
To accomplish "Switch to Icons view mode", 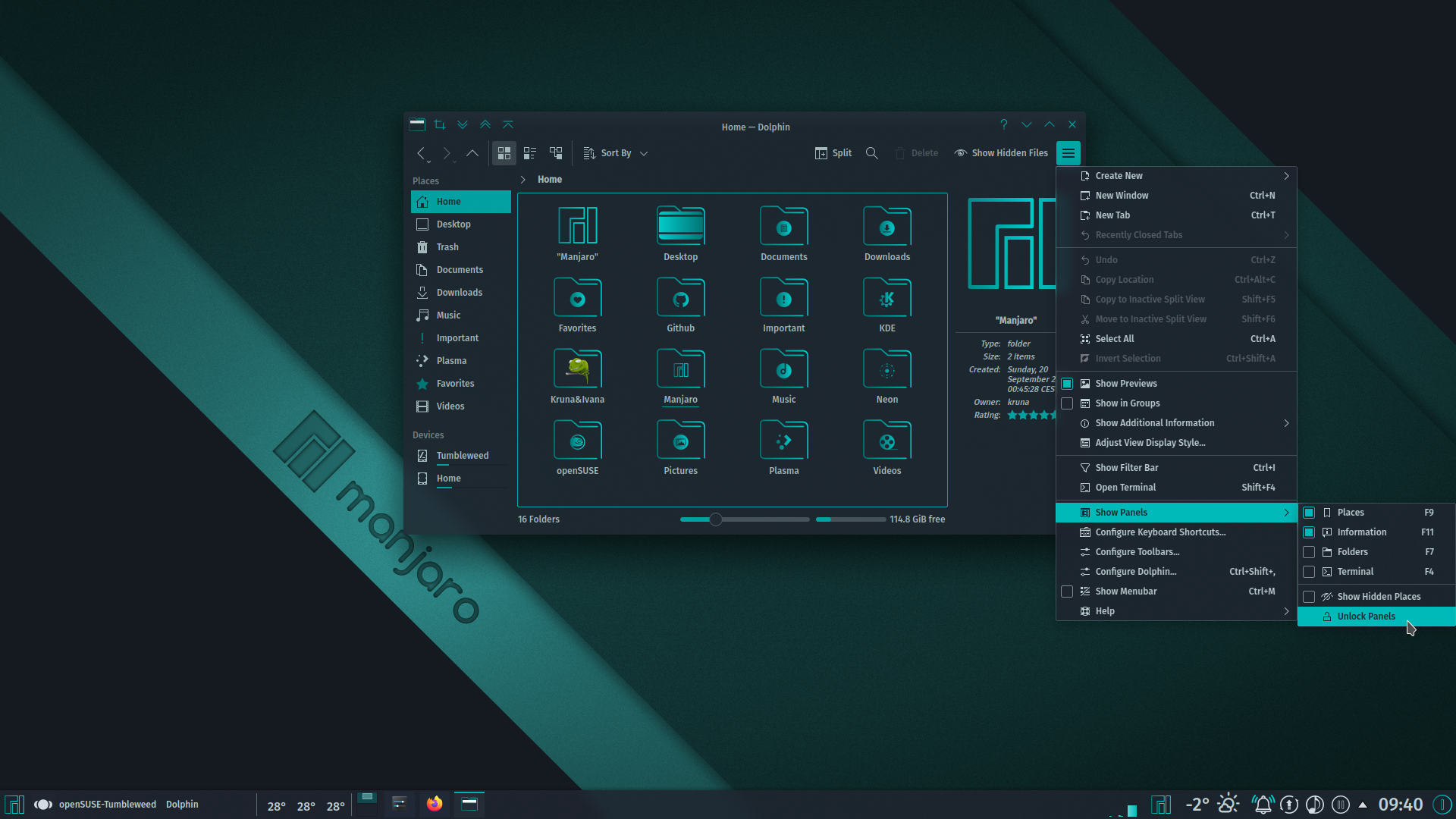I will click(504, 153).
